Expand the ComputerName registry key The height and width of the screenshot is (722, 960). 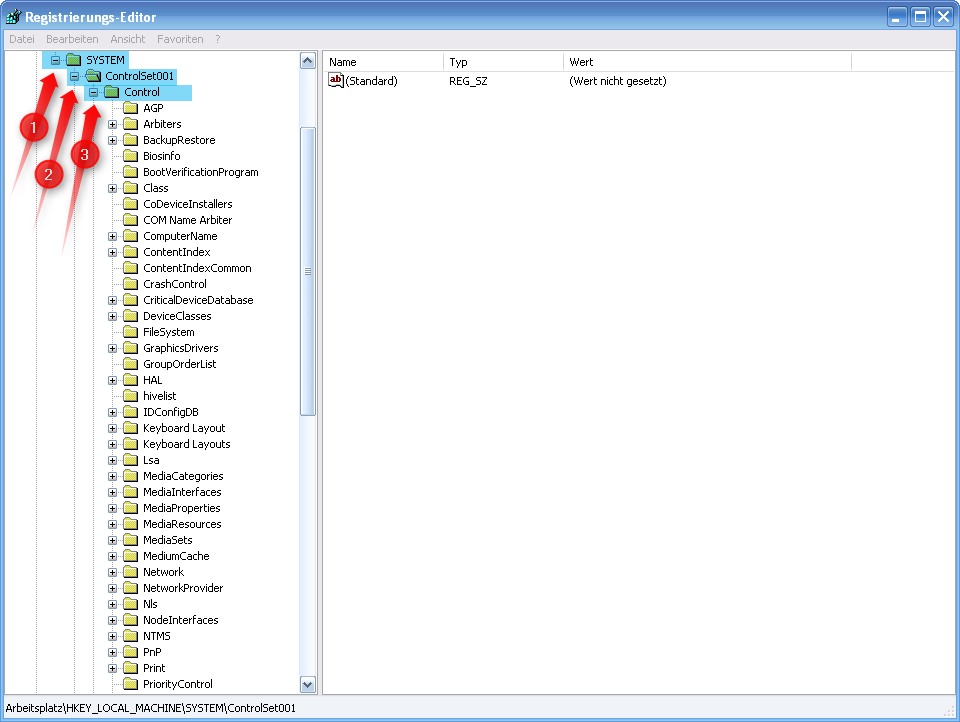(x=112, y=235)
